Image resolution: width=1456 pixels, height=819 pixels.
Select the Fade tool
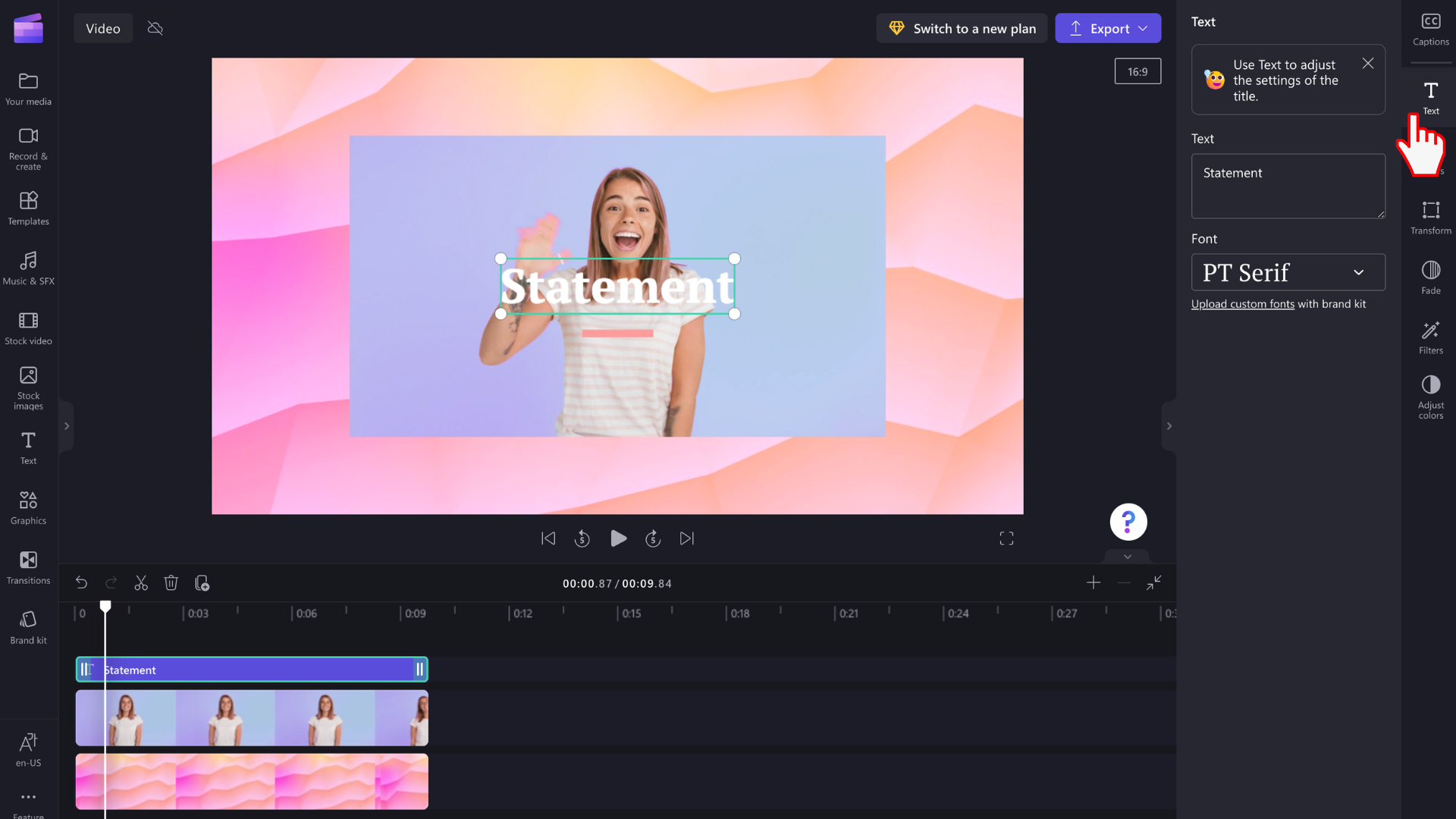coord(1431,276)
